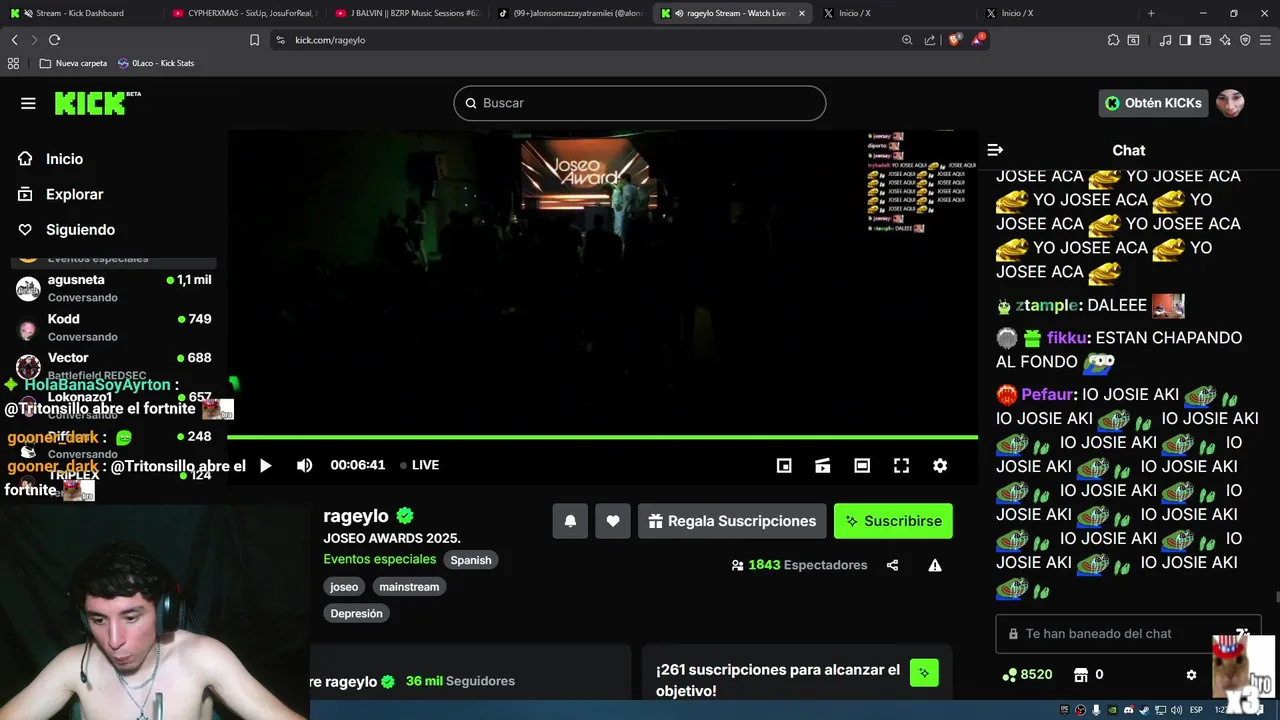
Task: Open Brave VPN shield icon
Action: coord(1245,40)
